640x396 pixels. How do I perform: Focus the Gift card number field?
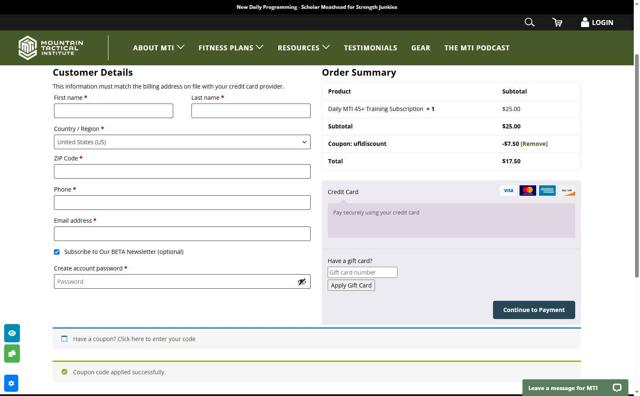pos(362,272)
